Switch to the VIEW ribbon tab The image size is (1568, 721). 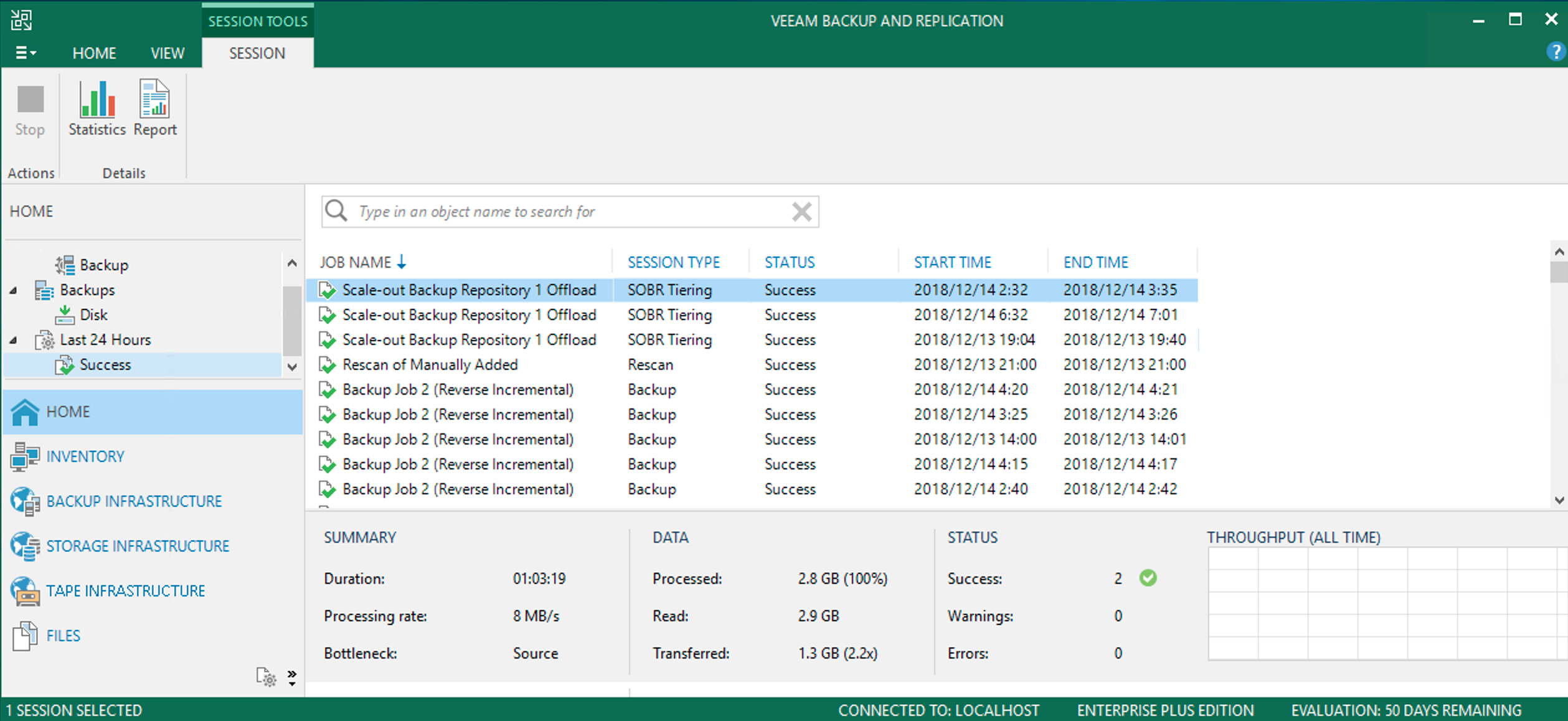tap(167, 53)
